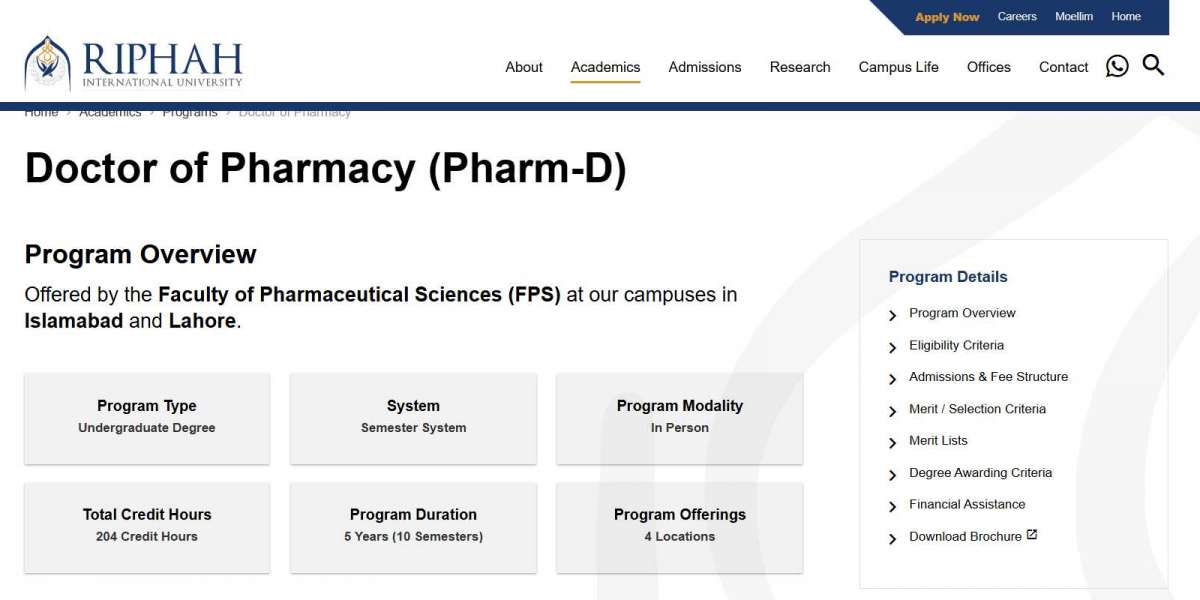Open the WhatsApp chat icon

pyautogui.click(x=1117, y=66)
